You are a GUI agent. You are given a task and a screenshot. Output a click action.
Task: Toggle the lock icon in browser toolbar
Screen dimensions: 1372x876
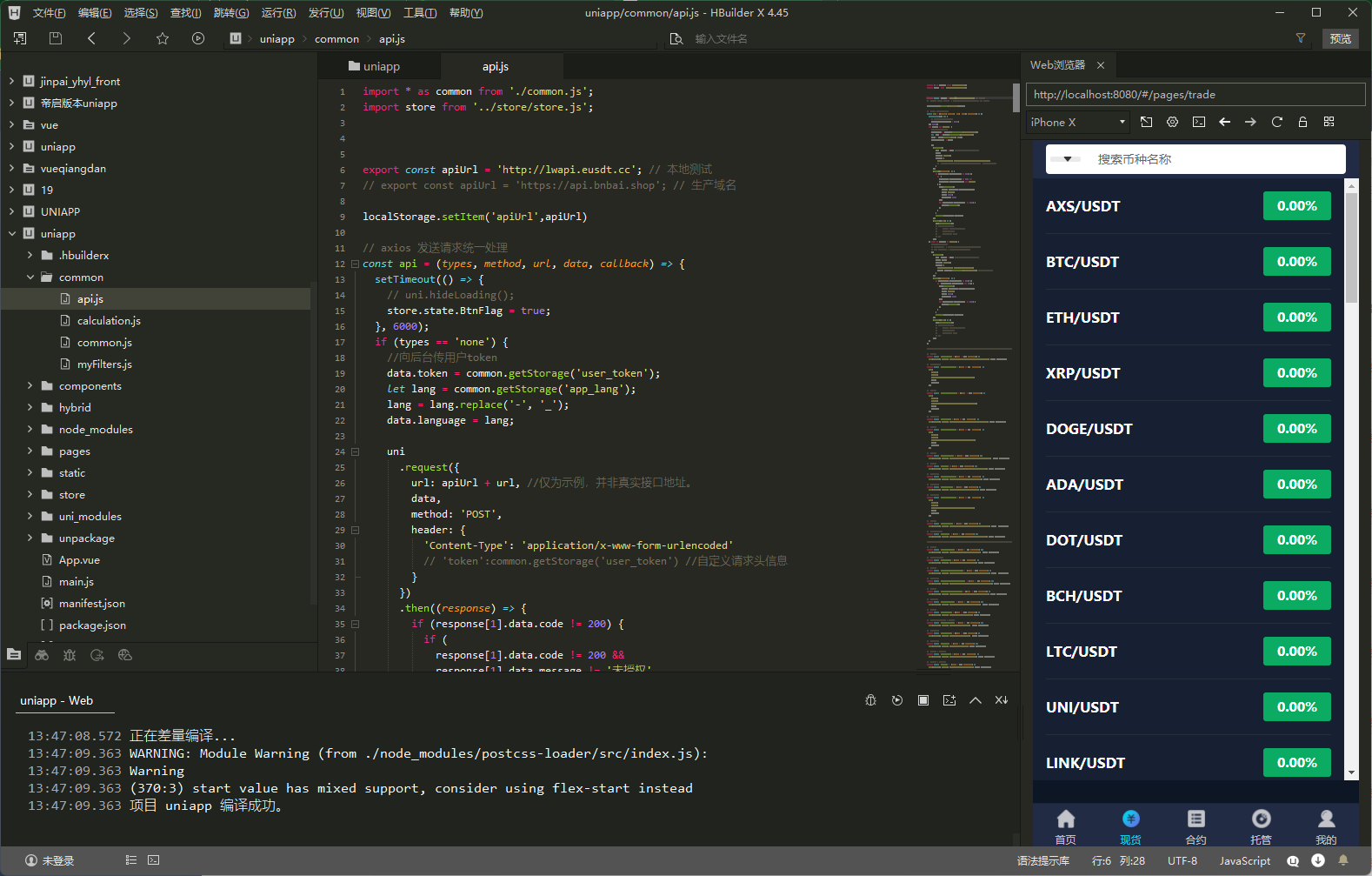pos(1302,122)
